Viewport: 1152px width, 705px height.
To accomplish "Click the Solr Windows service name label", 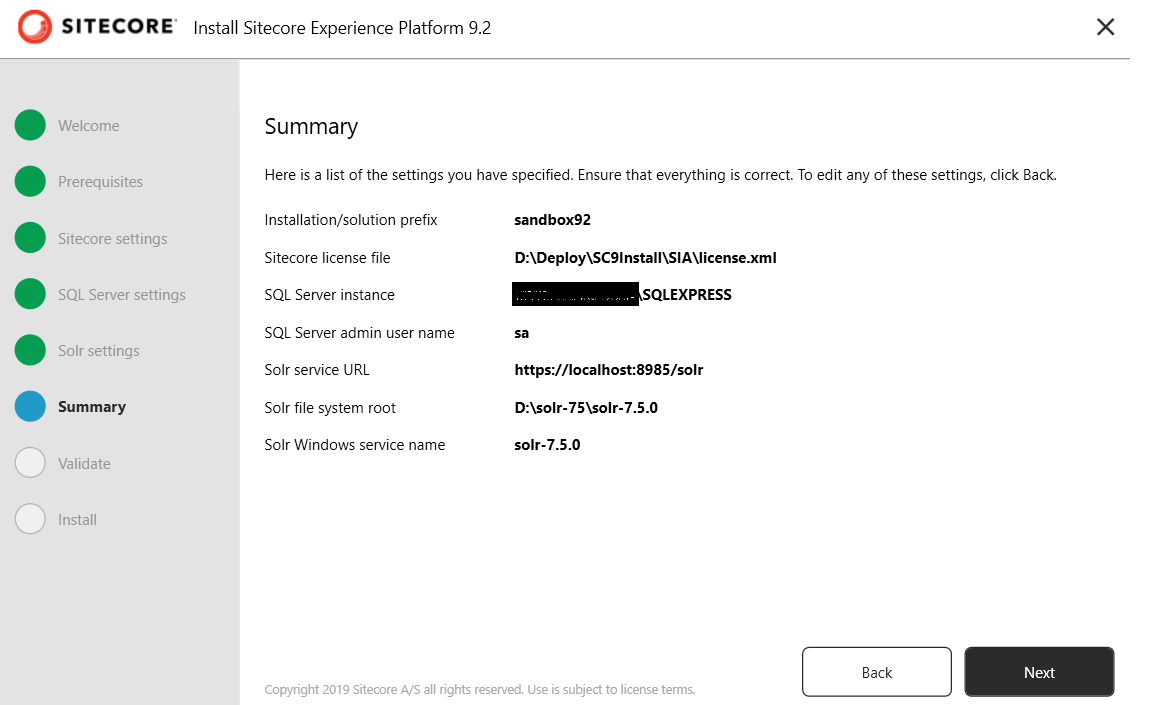I will 355,445.
